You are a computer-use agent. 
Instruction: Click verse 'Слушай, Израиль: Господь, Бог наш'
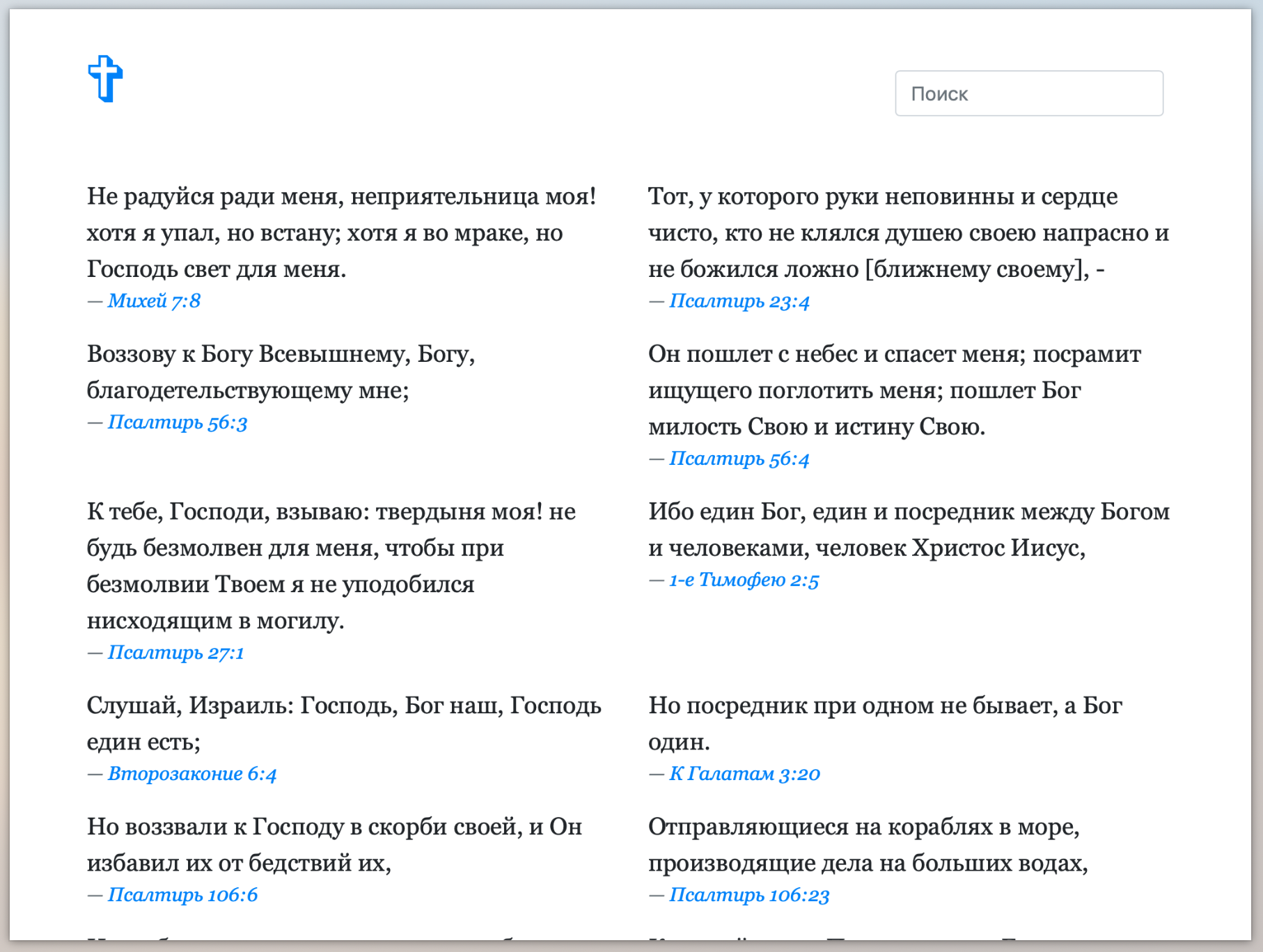coord(344,724)
